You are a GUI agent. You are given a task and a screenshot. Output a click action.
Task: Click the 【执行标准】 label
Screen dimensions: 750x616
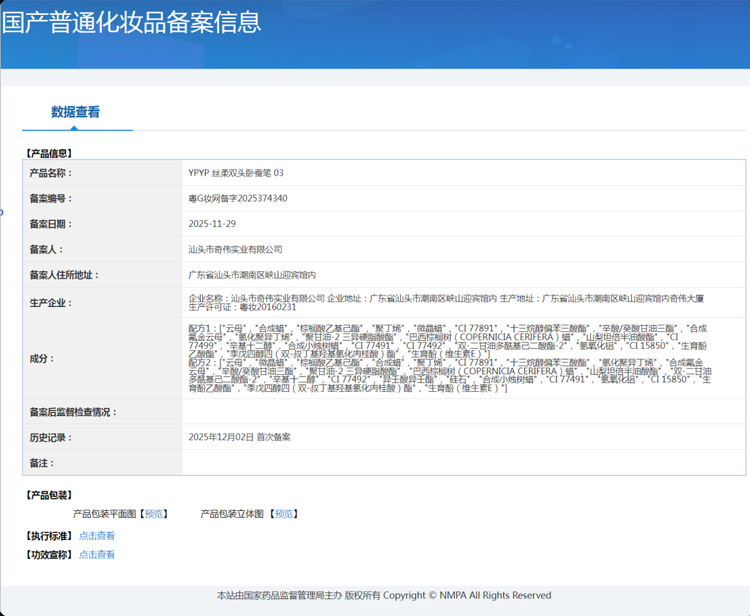[x=49, y=536]
